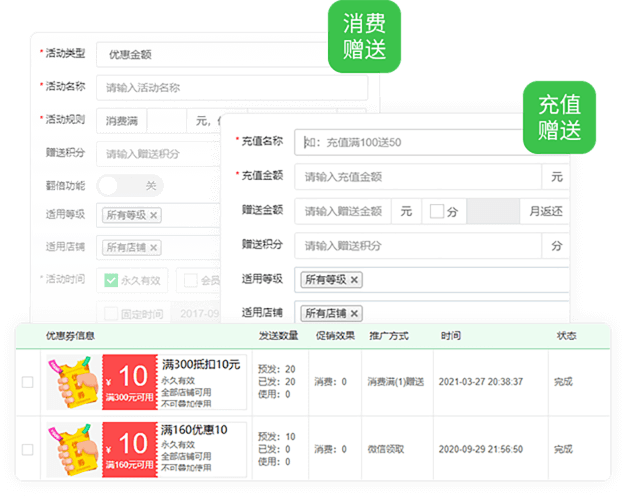This screenshot has width=626, height=496.
Task: Check the 固定时间 checkbox
Action: 111,314
